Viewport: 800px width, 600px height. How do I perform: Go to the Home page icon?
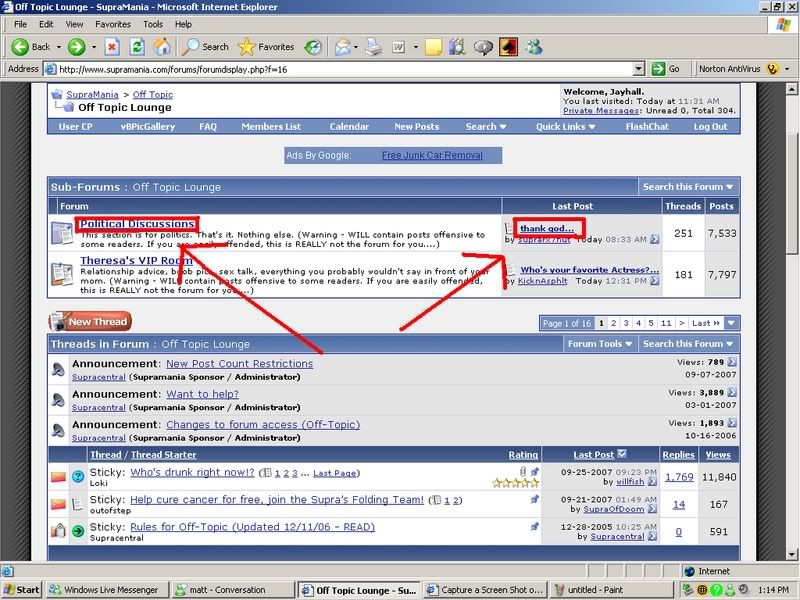(162, 47)
